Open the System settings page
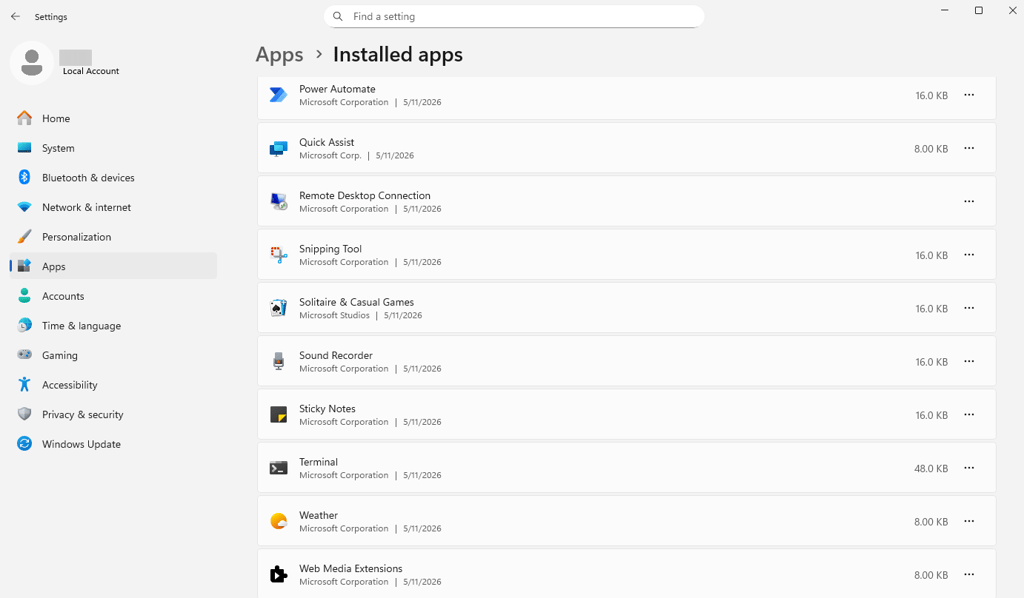This screenshot has width=1024, height=598. (x=113, y=148)
